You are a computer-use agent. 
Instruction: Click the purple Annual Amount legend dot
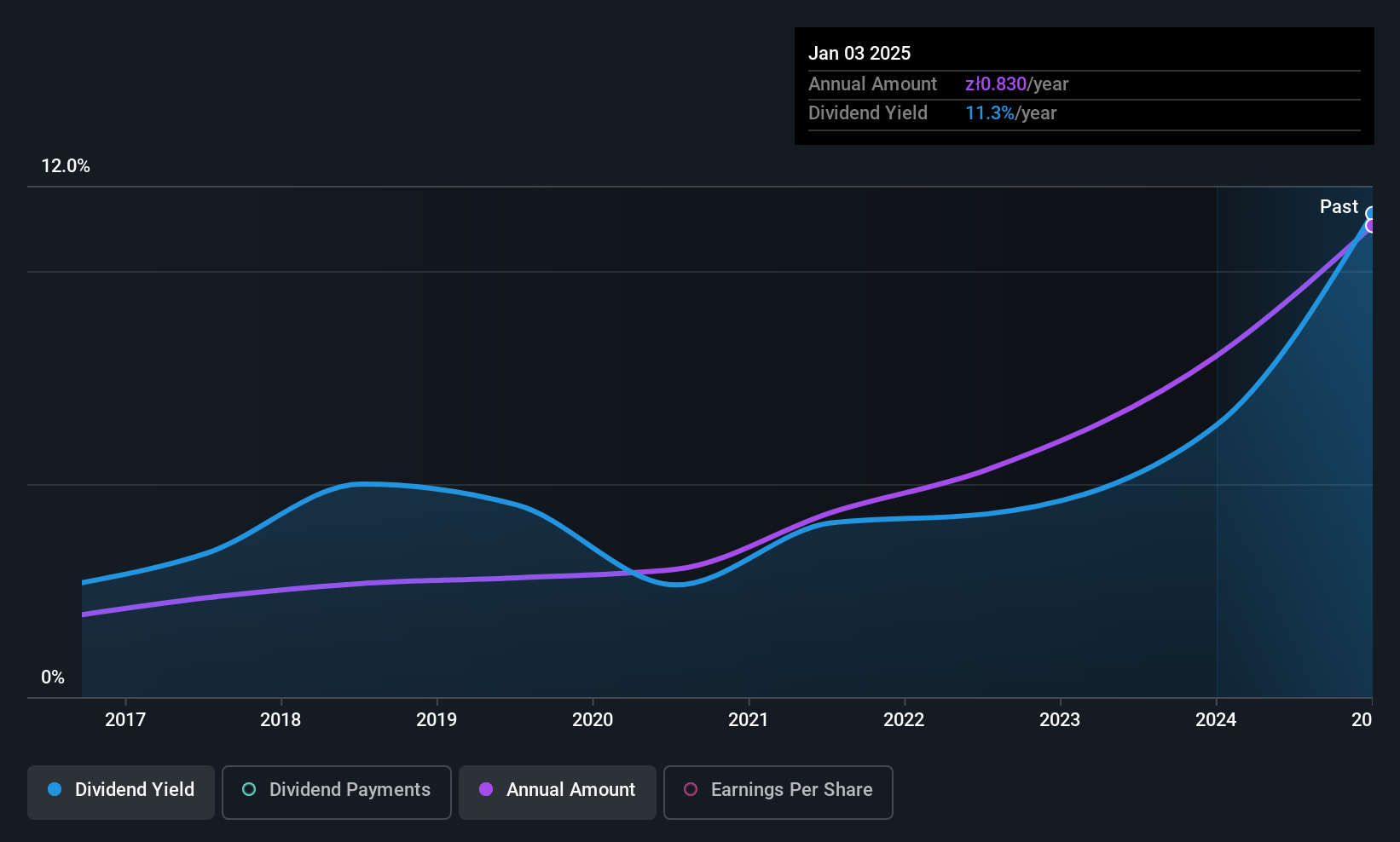486,789
